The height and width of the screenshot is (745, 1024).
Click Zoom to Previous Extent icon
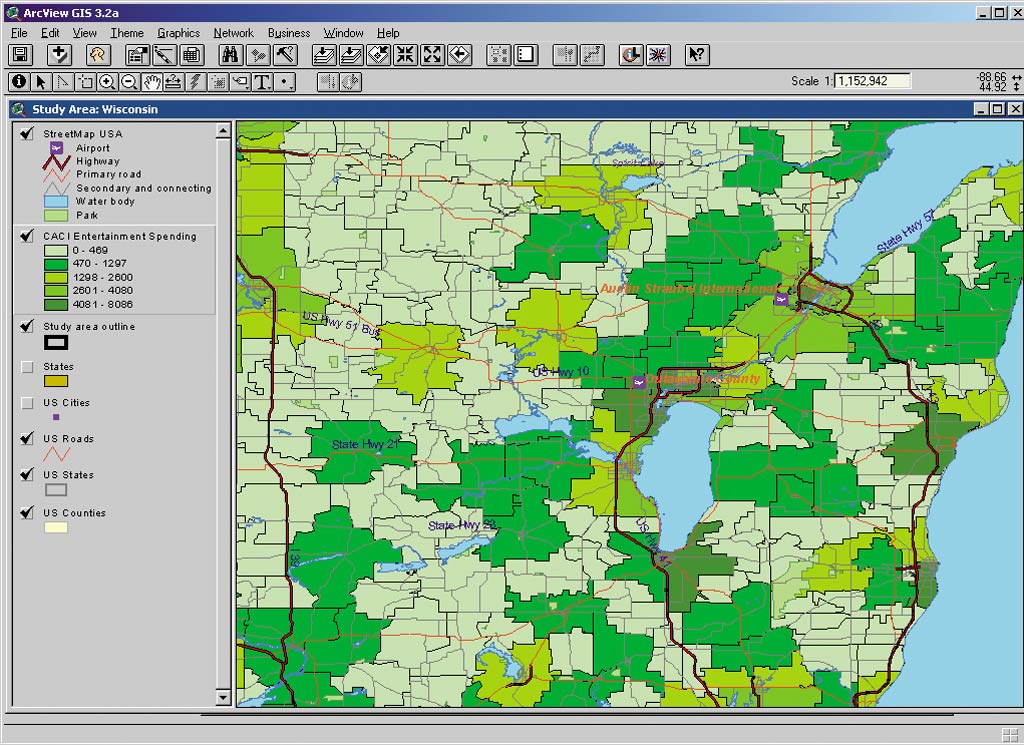pos(460,55)
